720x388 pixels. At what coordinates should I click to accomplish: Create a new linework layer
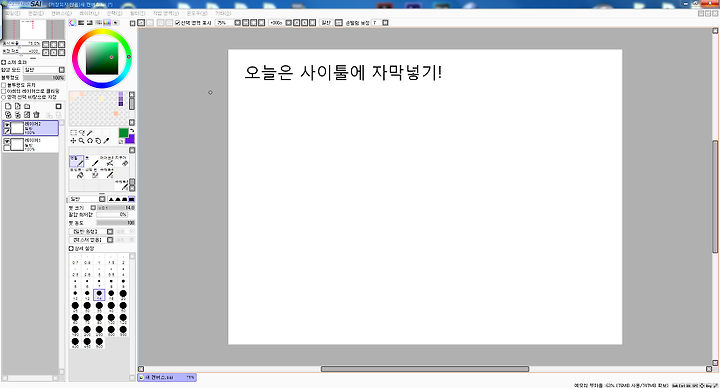[17, 106]
